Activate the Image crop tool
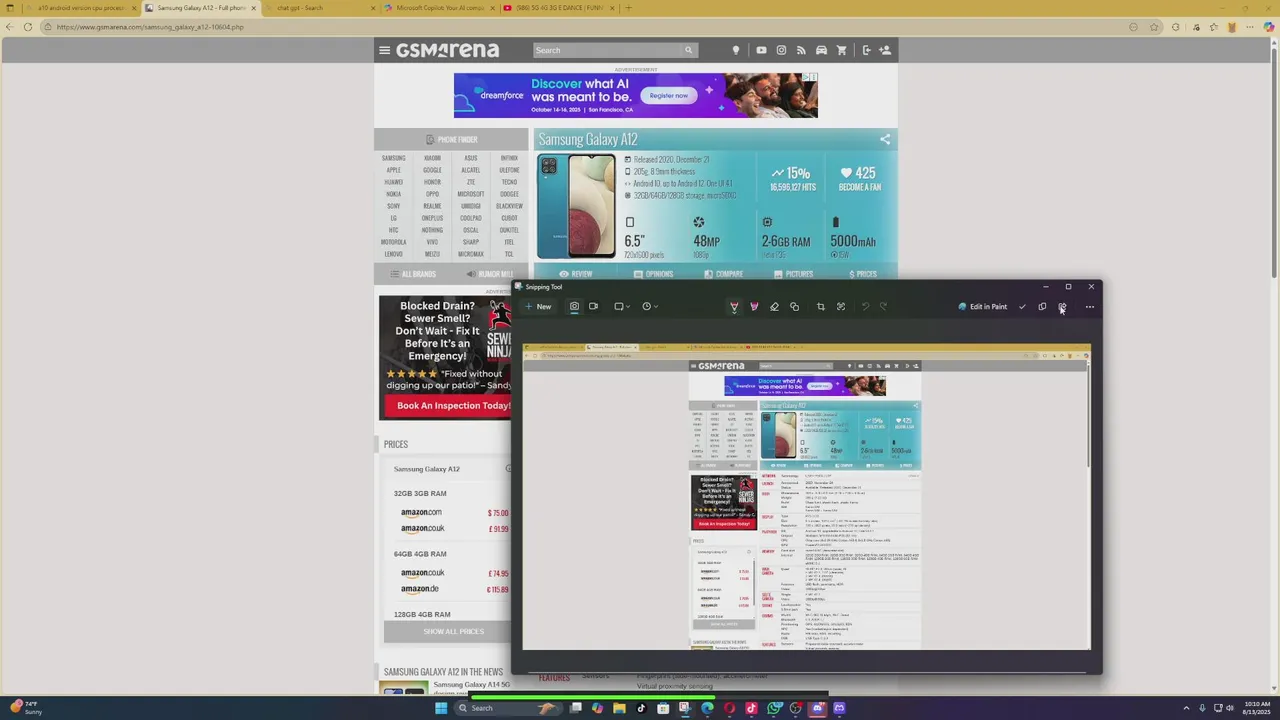 820,307
